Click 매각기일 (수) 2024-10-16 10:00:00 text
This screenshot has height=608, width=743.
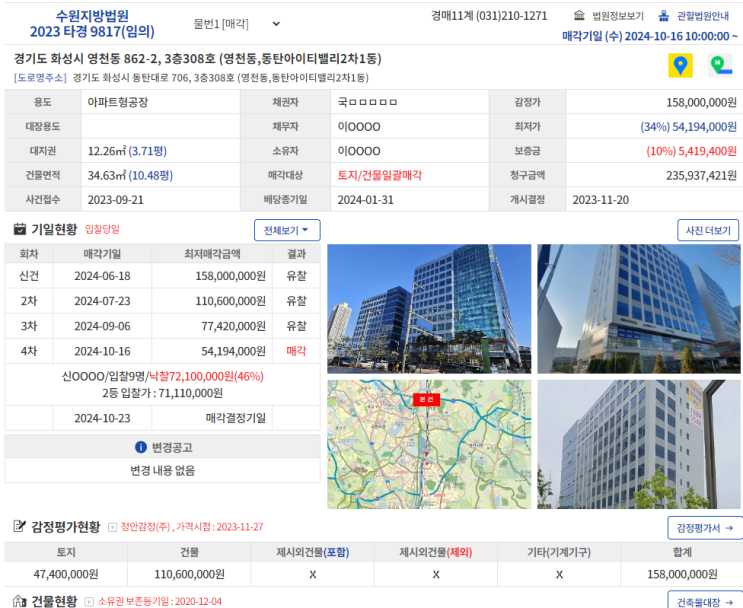(x=650, y=36)
